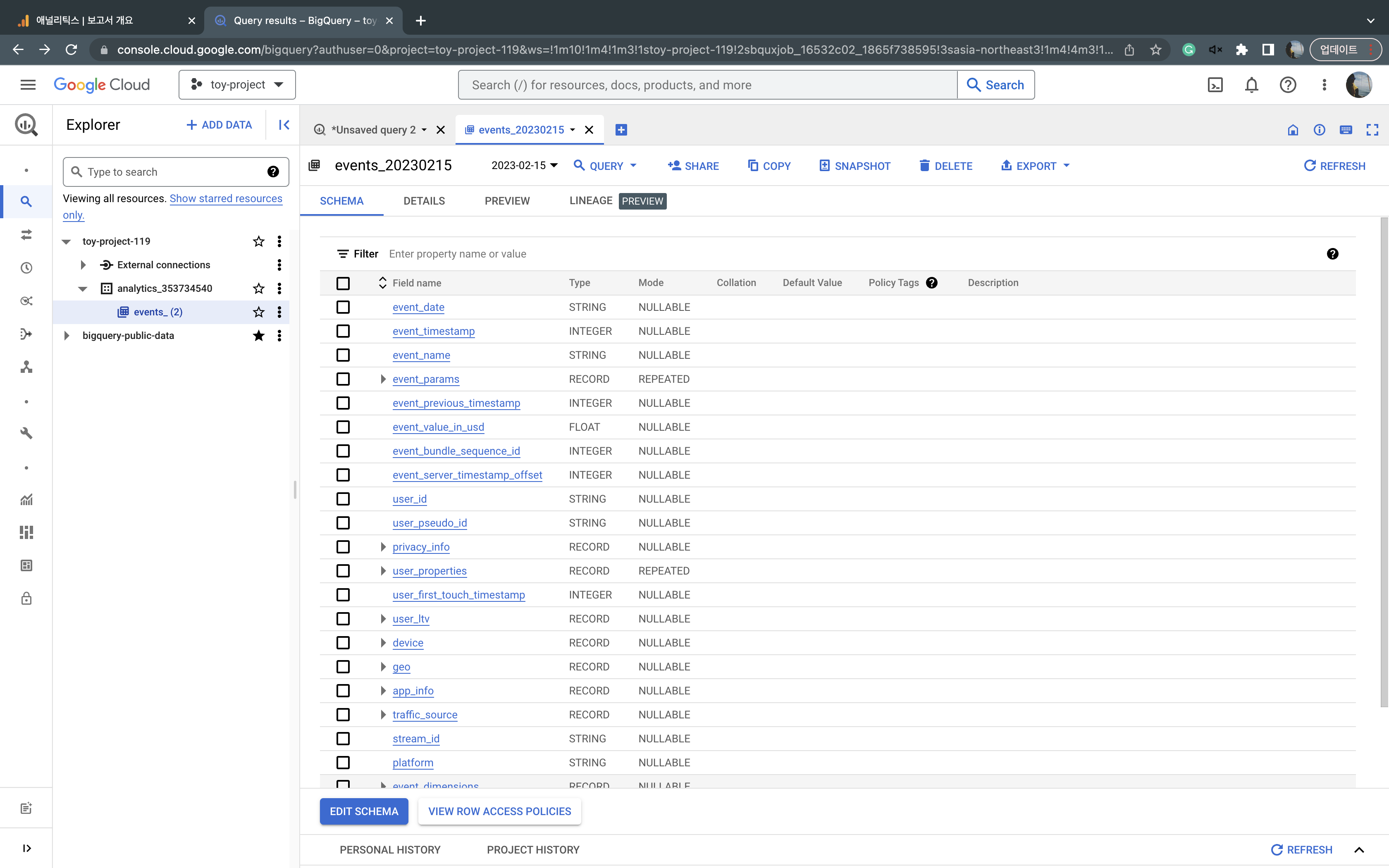
Task: Expand the event_params record field
Action: pyautogui.click(x=383, y=379)
